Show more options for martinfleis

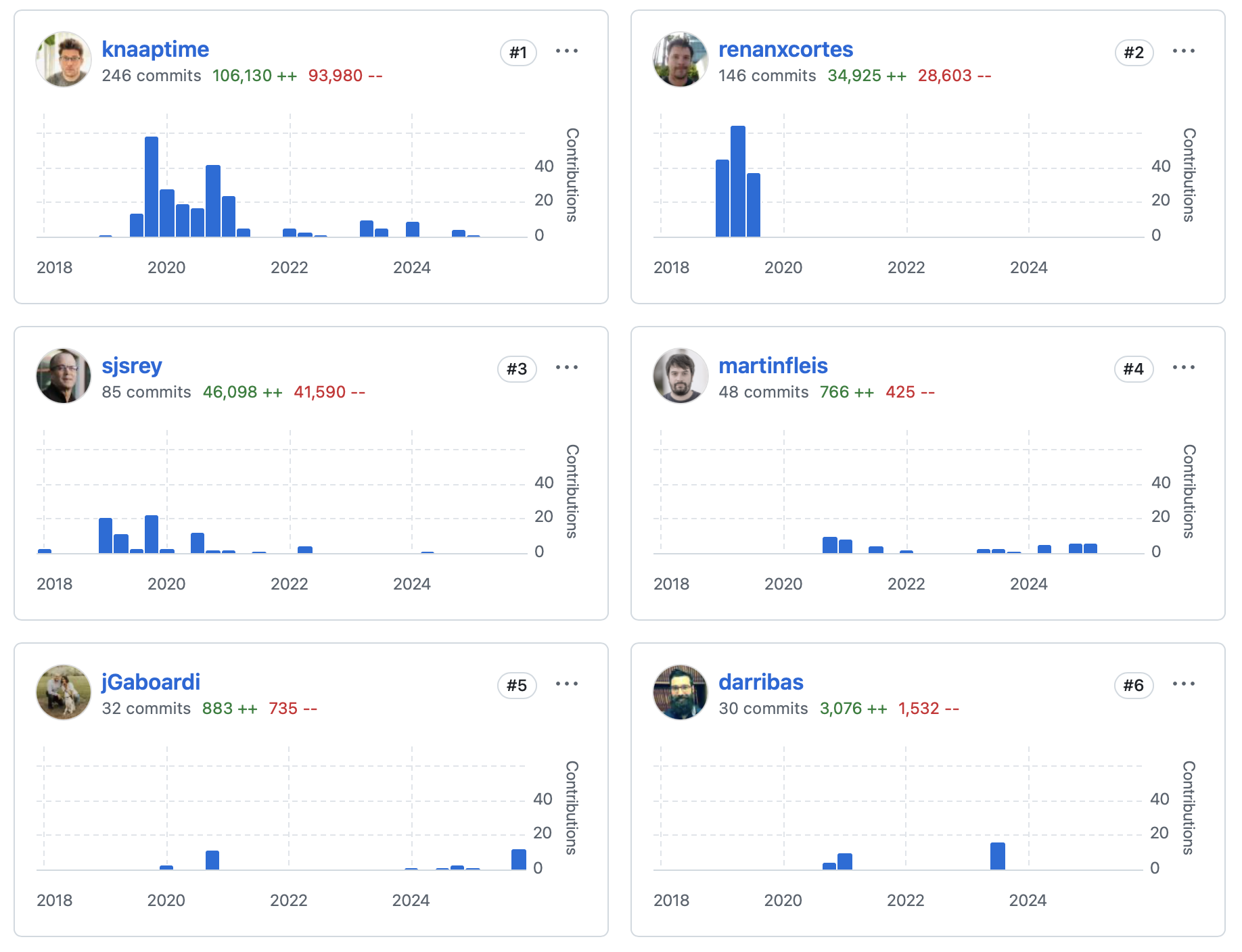coord(1183,368)
